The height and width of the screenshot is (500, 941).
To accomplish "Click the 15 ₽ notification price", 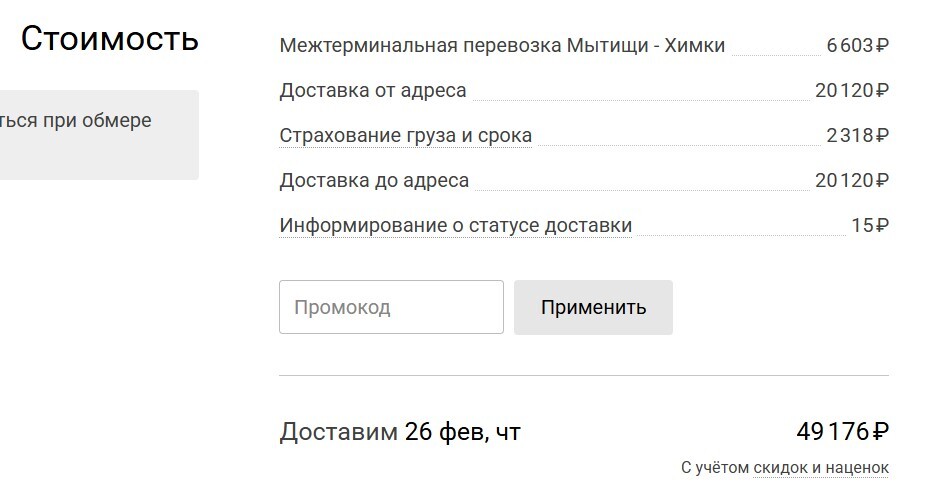I will click(869, 225).
